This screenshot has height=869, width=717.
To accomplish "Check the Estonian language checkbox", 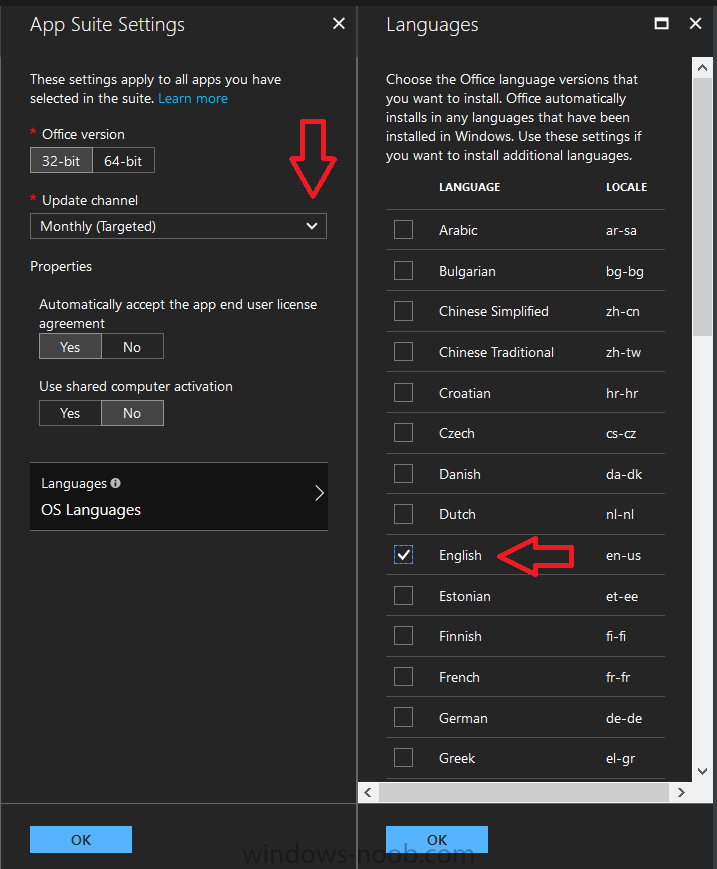I will tap(403, 595).
